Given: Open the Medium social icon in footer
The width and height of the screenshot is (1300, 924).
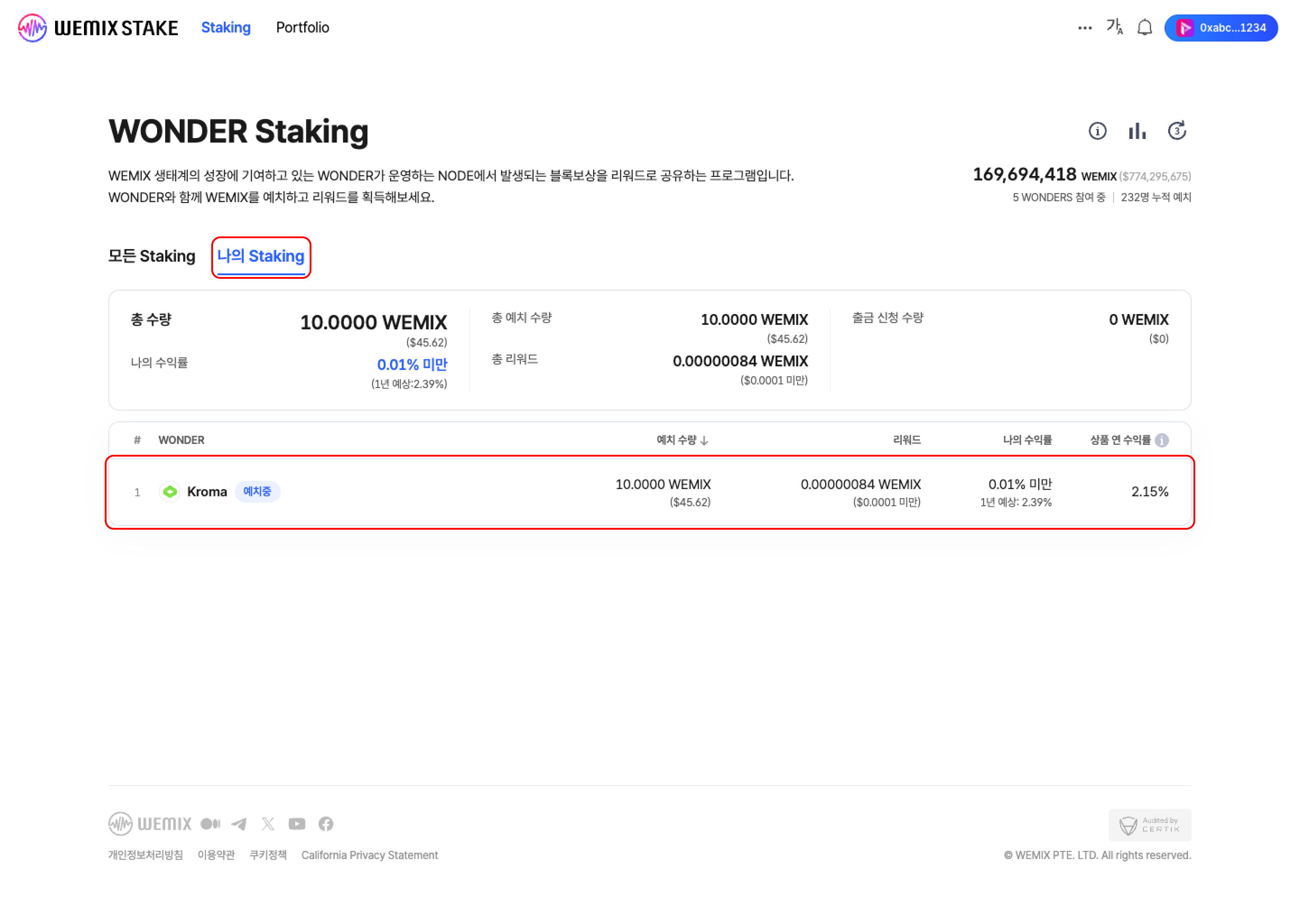Looking at the screenshot, I should (210, 823).
